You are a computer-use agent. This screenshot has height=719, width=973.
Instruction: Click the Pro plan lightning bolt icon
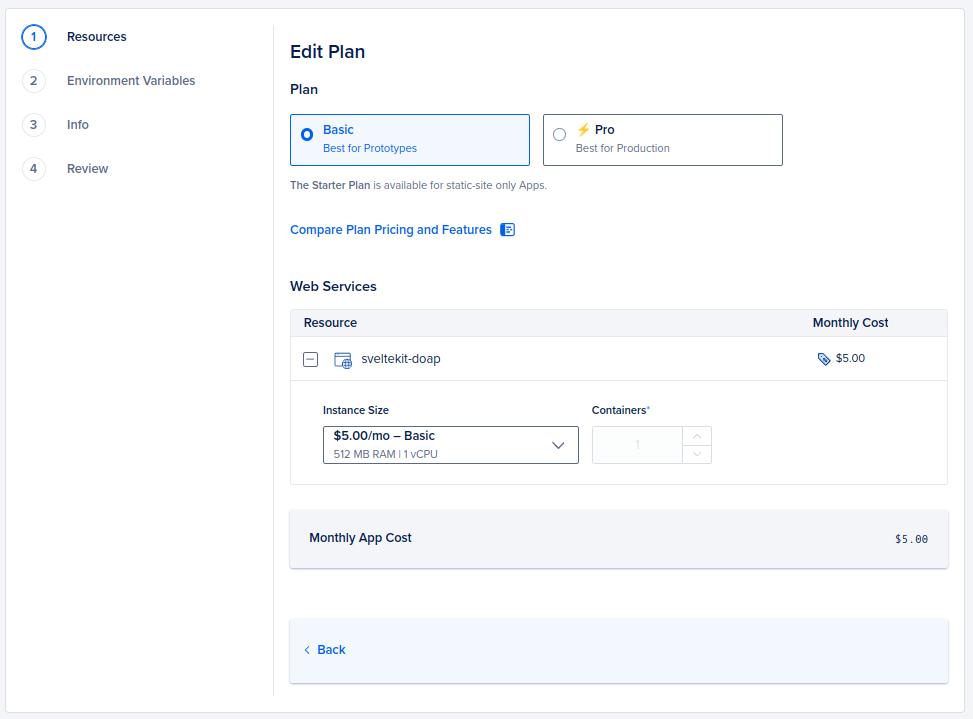[583, 130]
